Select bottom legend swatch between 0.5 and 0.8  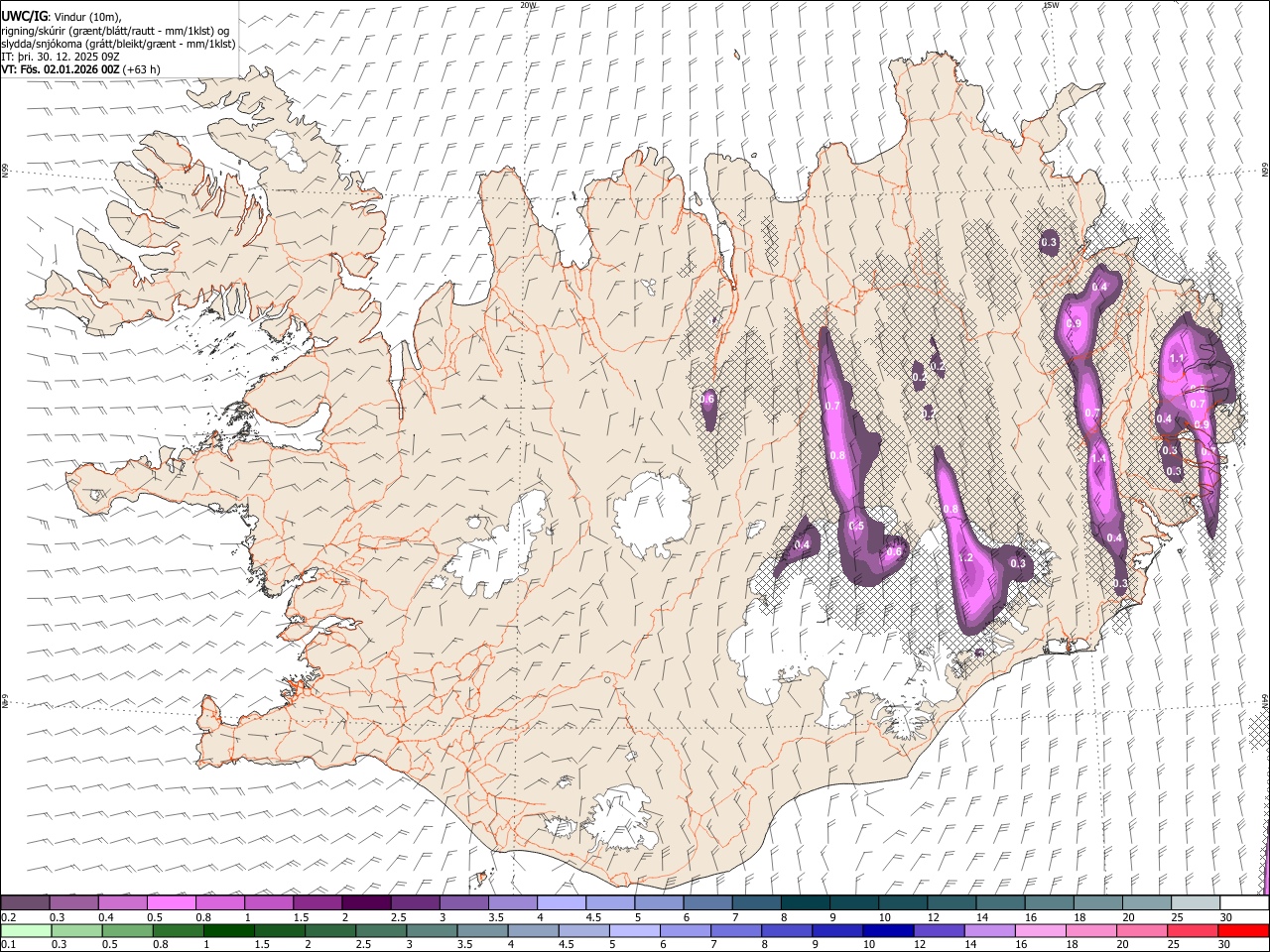click(126, 931)
